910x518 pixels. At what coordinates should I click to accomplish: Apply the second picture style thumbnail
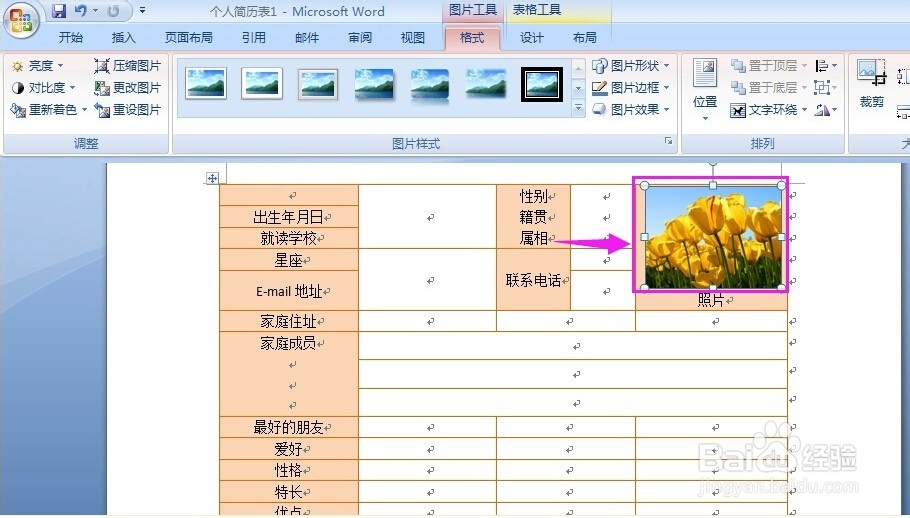coord(262,84)
